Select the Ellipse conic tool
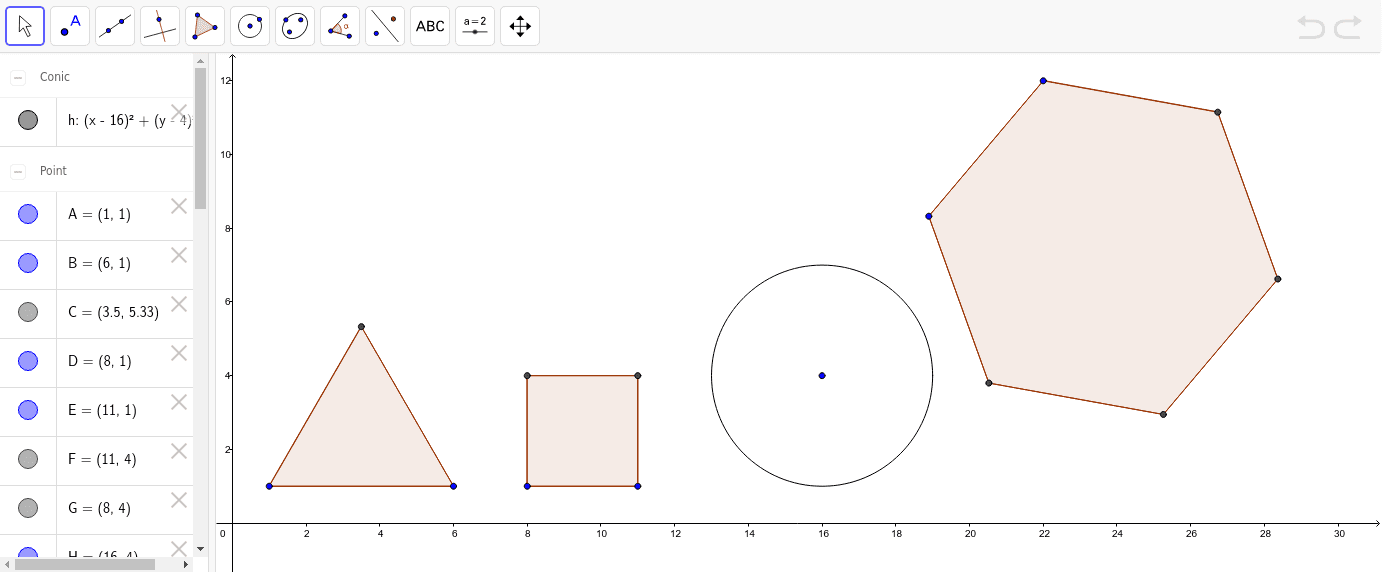 [x=295, y=26]
